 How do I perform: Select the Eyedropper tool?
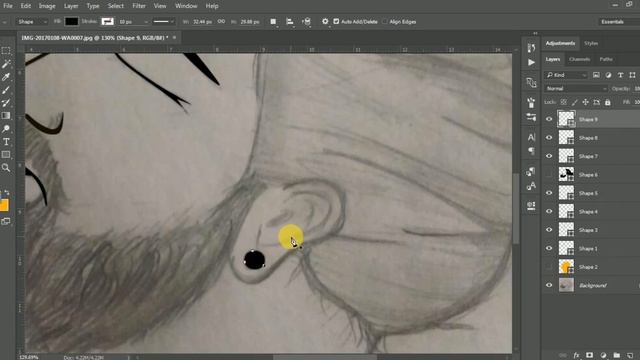(x=6, y=77)
